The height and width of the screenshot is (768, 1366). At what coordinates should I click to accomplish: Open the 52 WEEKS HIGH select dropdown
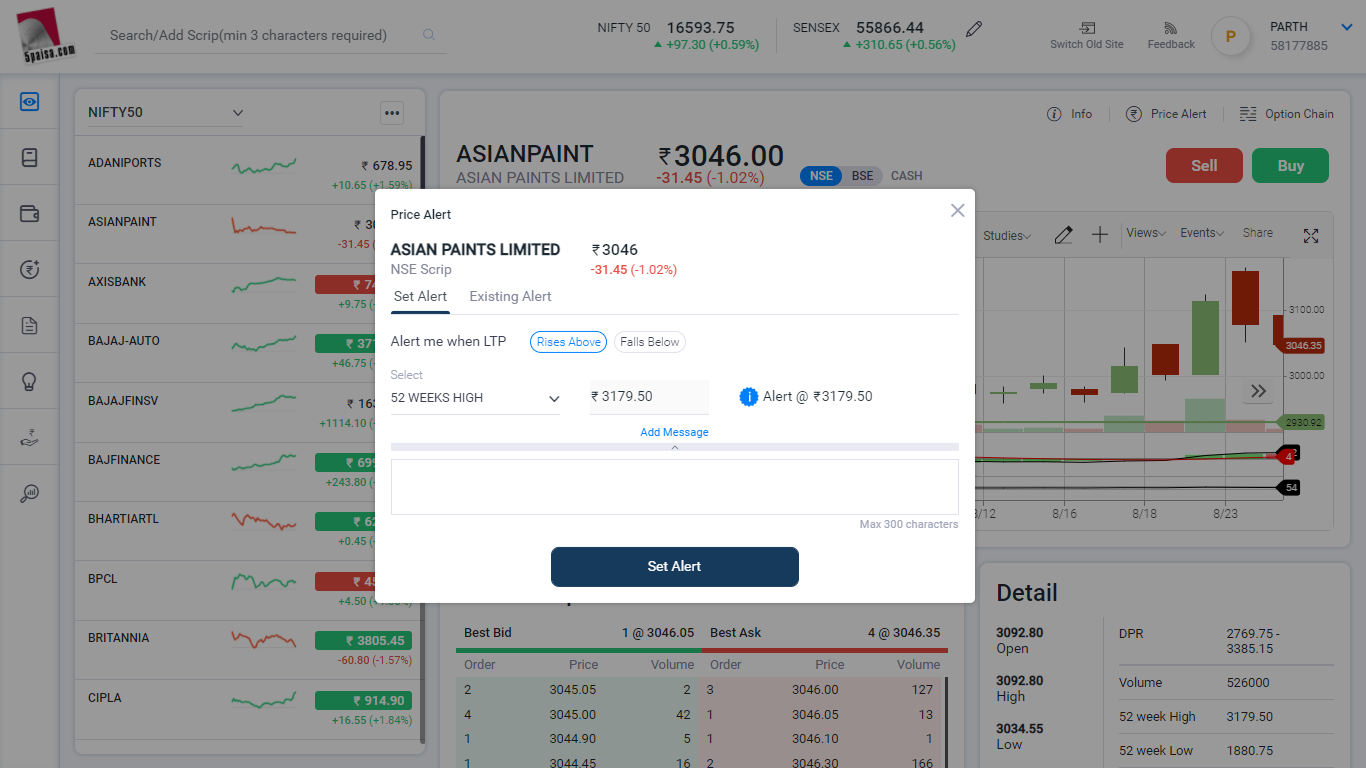tap(476, 397)
